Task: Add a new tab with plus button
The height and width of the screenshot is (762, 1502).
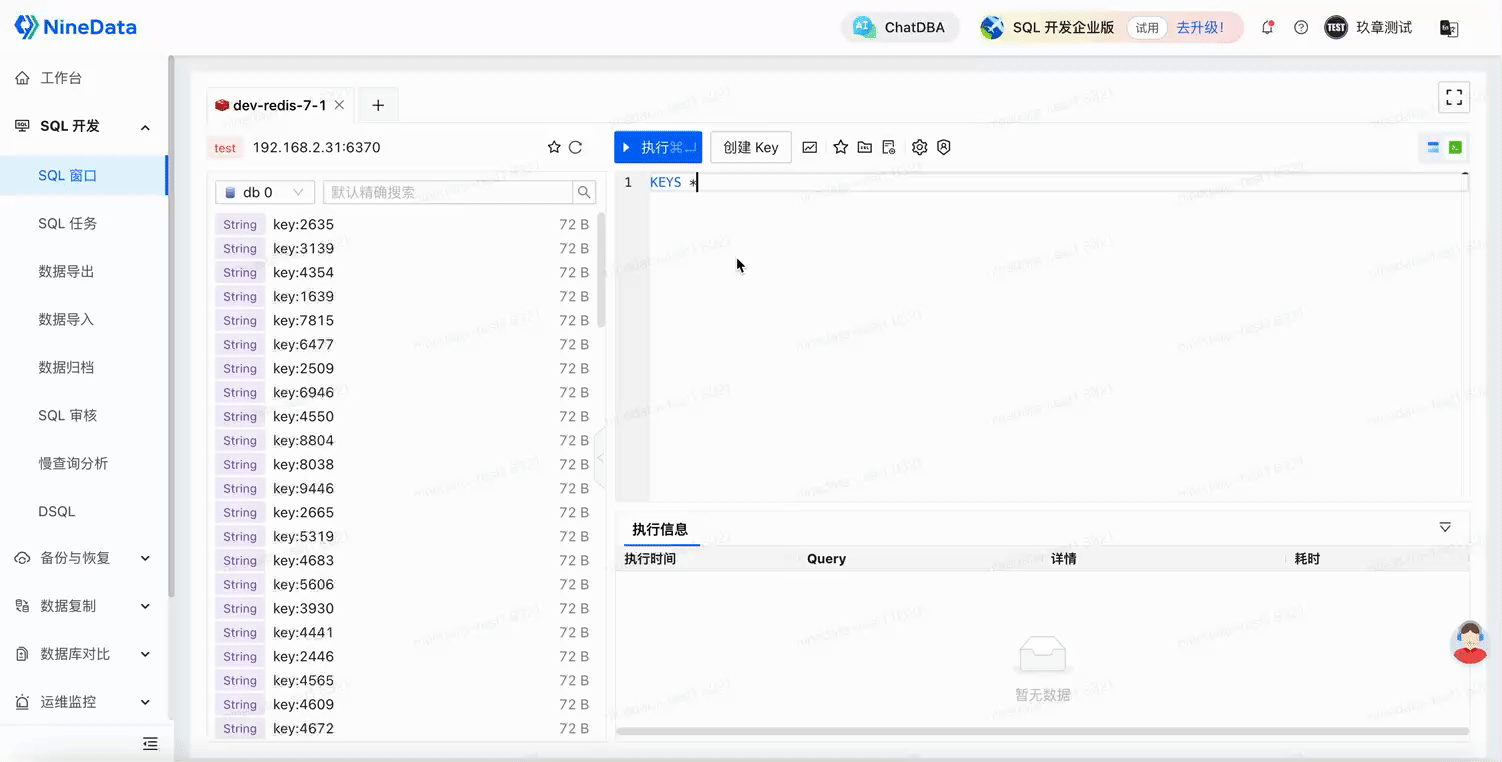Action: click(378, 105)
